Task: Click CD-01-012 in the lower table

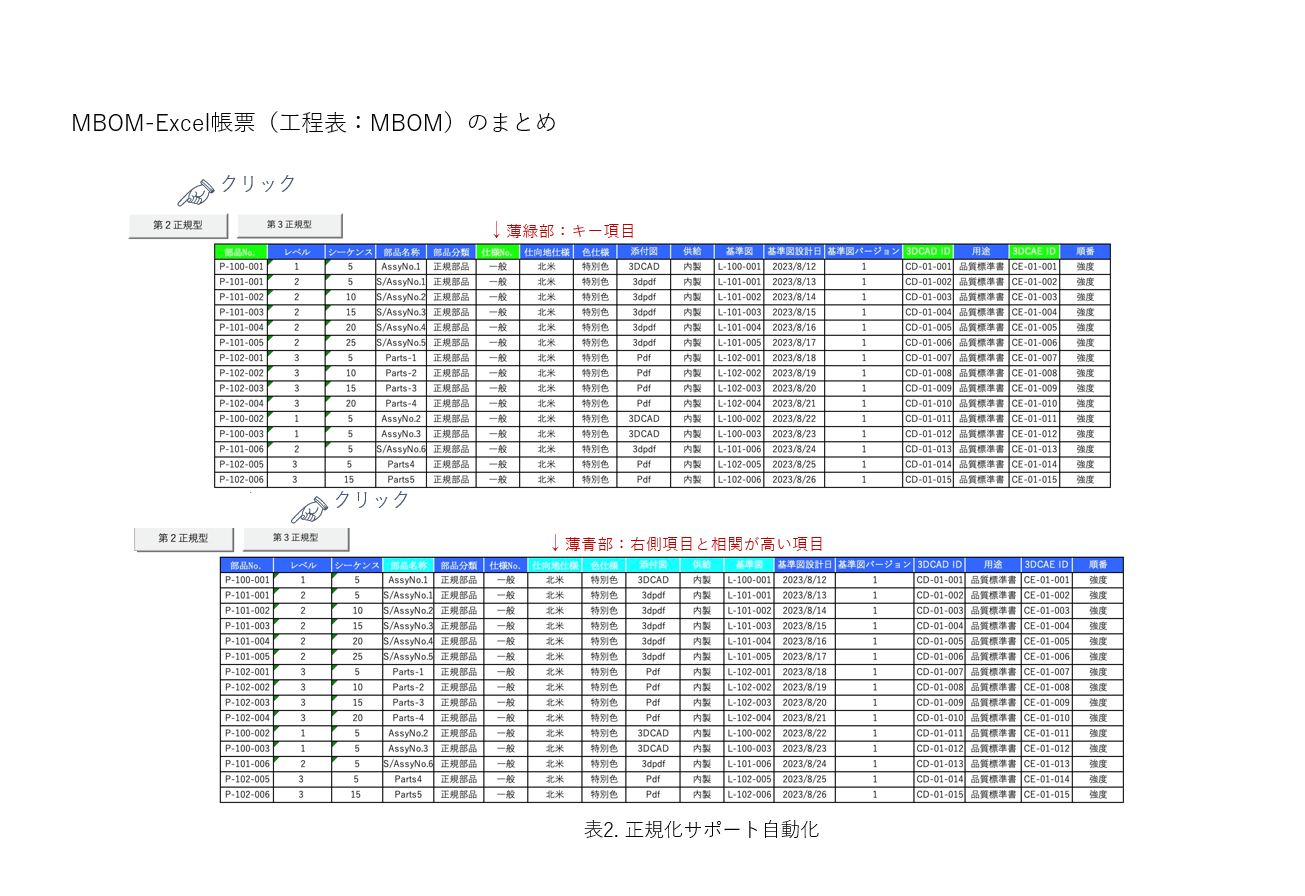Action: pos(940,748)
